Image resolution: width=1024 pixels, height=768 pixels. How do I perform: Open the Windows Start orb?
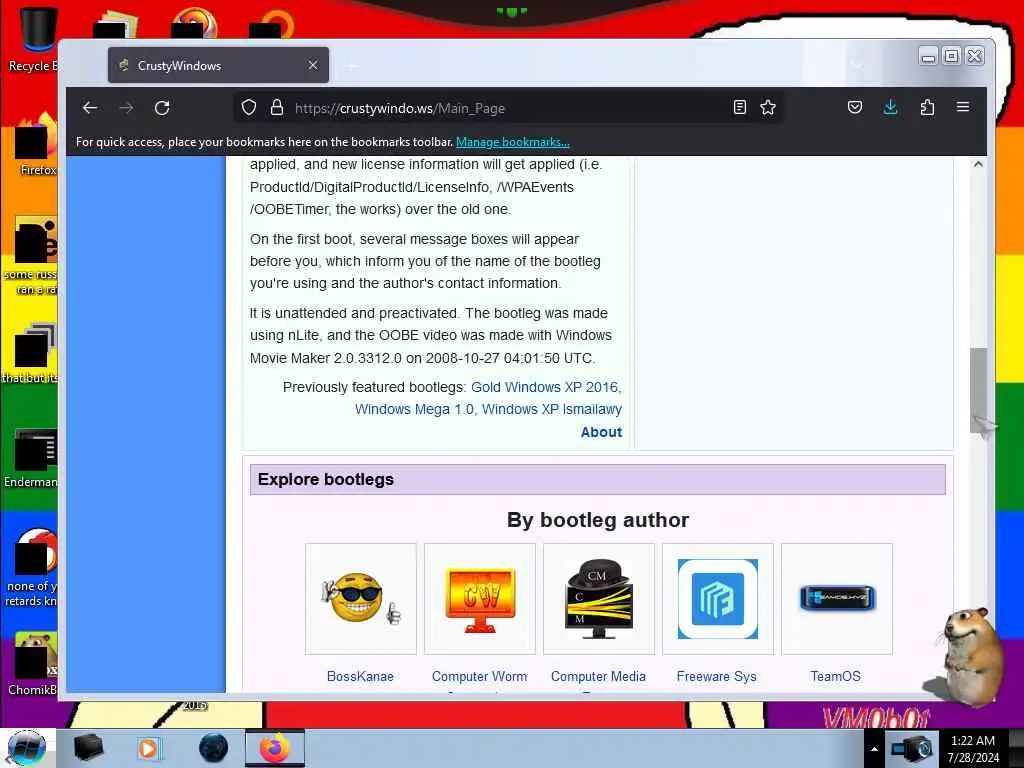click(x=27, y=748)
